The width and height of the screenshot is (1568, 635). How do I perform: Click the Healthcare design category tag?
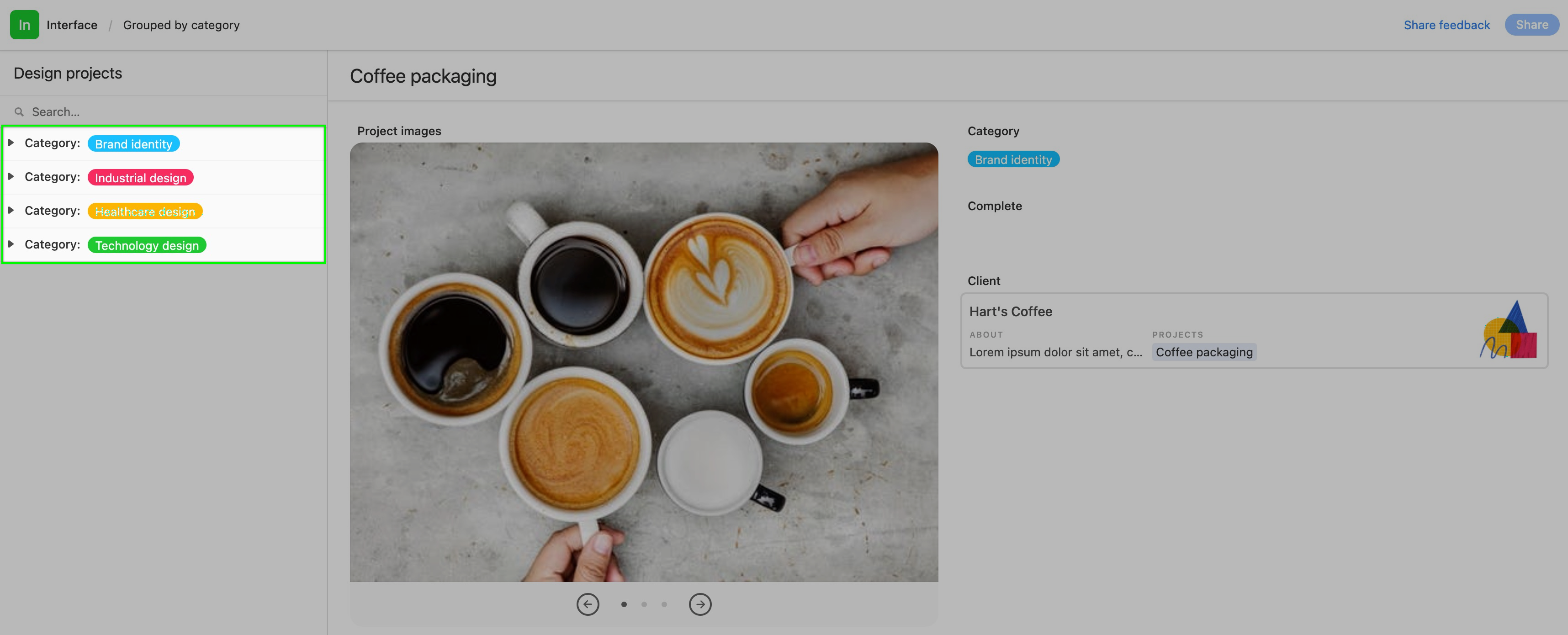(144, 211)
